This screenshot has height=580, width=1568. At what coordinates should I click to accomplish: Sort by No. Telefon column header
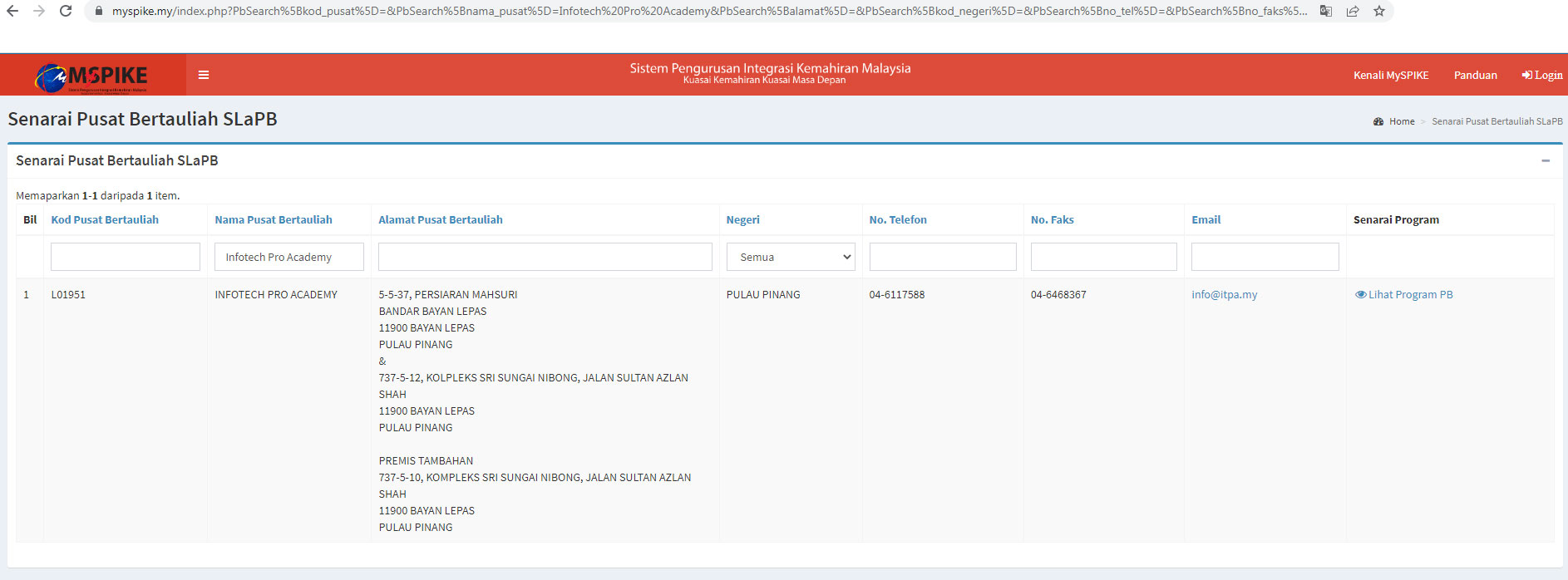point(898,219)
